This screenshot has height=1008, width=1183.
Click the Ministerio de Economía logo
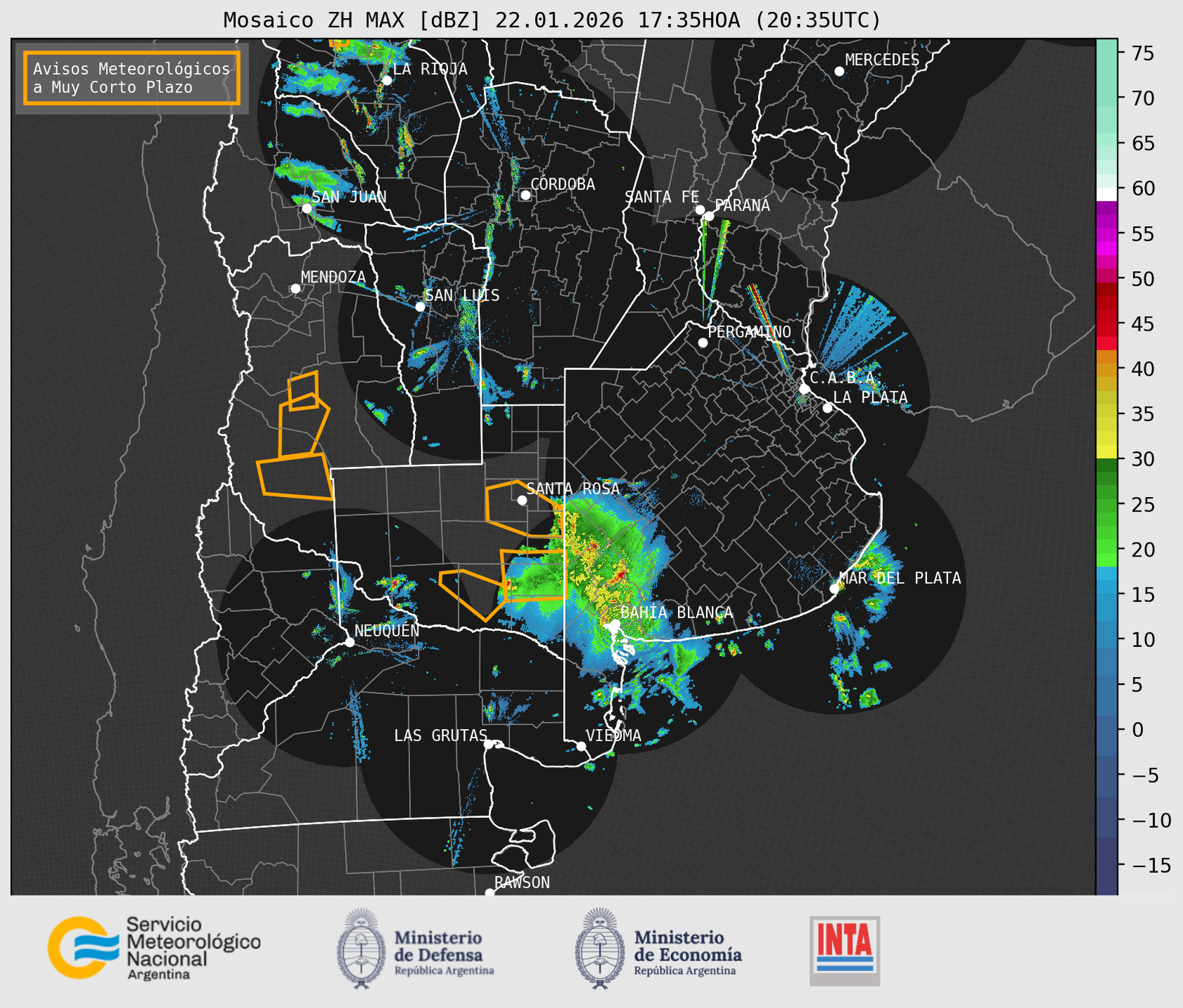(658, 948)
